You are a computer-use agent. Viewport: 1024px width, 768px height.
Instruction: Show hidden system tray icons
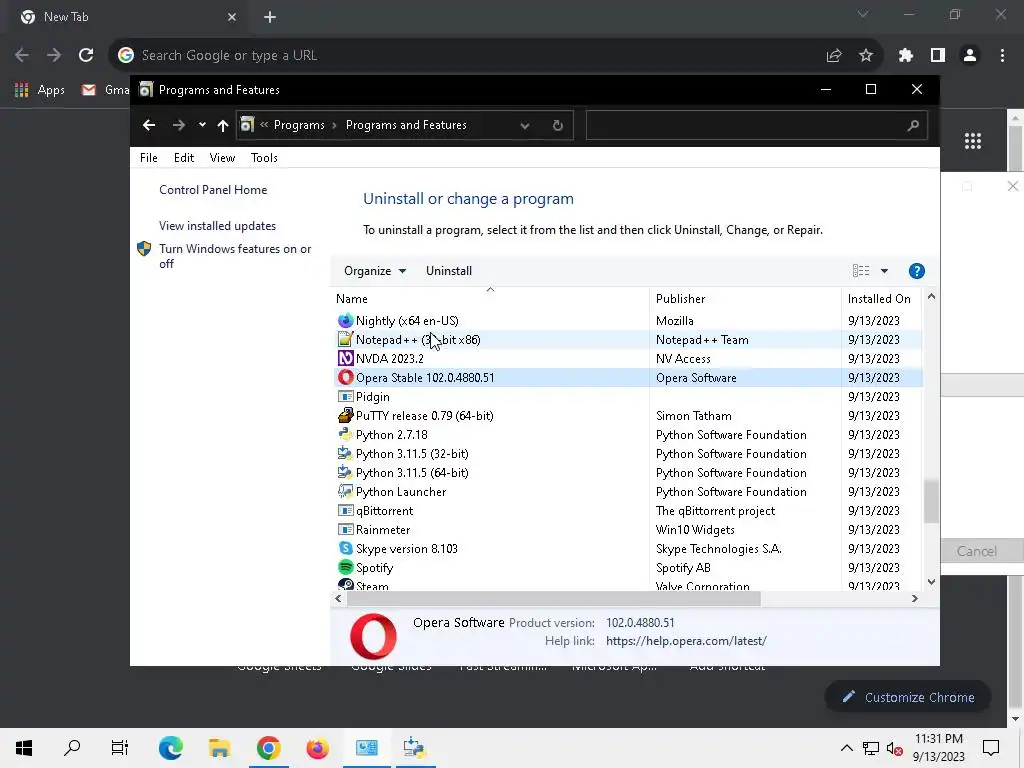point(846,748)
